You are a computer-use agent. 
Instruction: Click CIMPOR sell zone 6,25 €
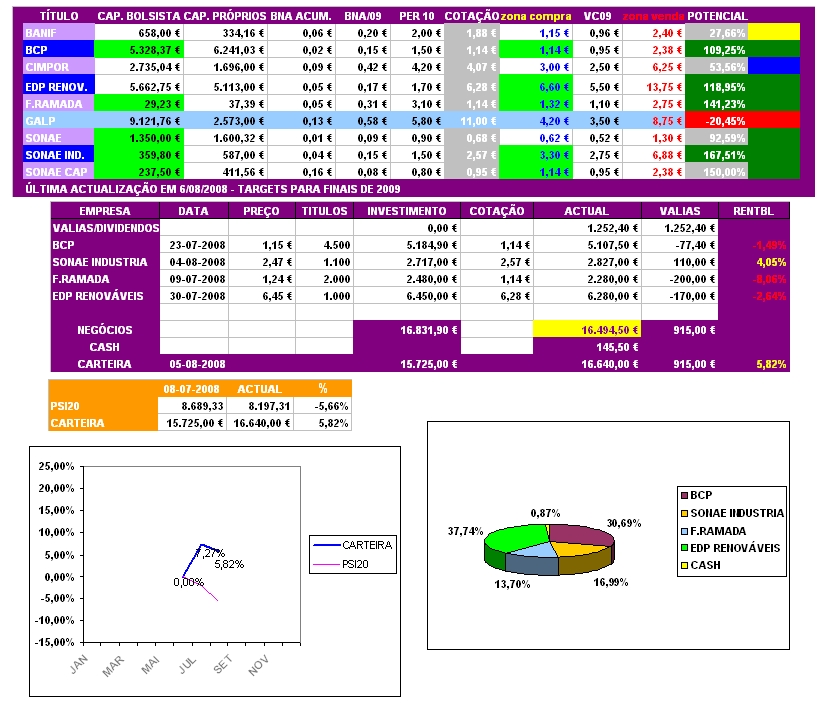tap(654, 67)
